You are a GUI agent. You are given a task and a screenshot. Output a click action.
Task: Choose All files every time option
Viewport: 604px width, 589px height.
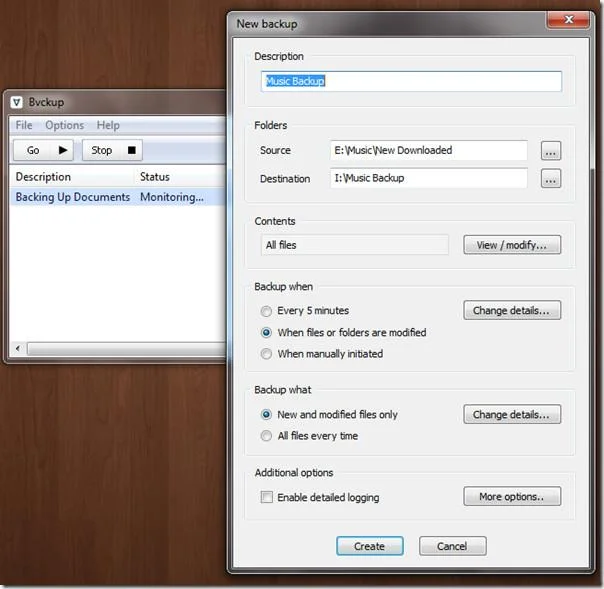tap(266, 436)
